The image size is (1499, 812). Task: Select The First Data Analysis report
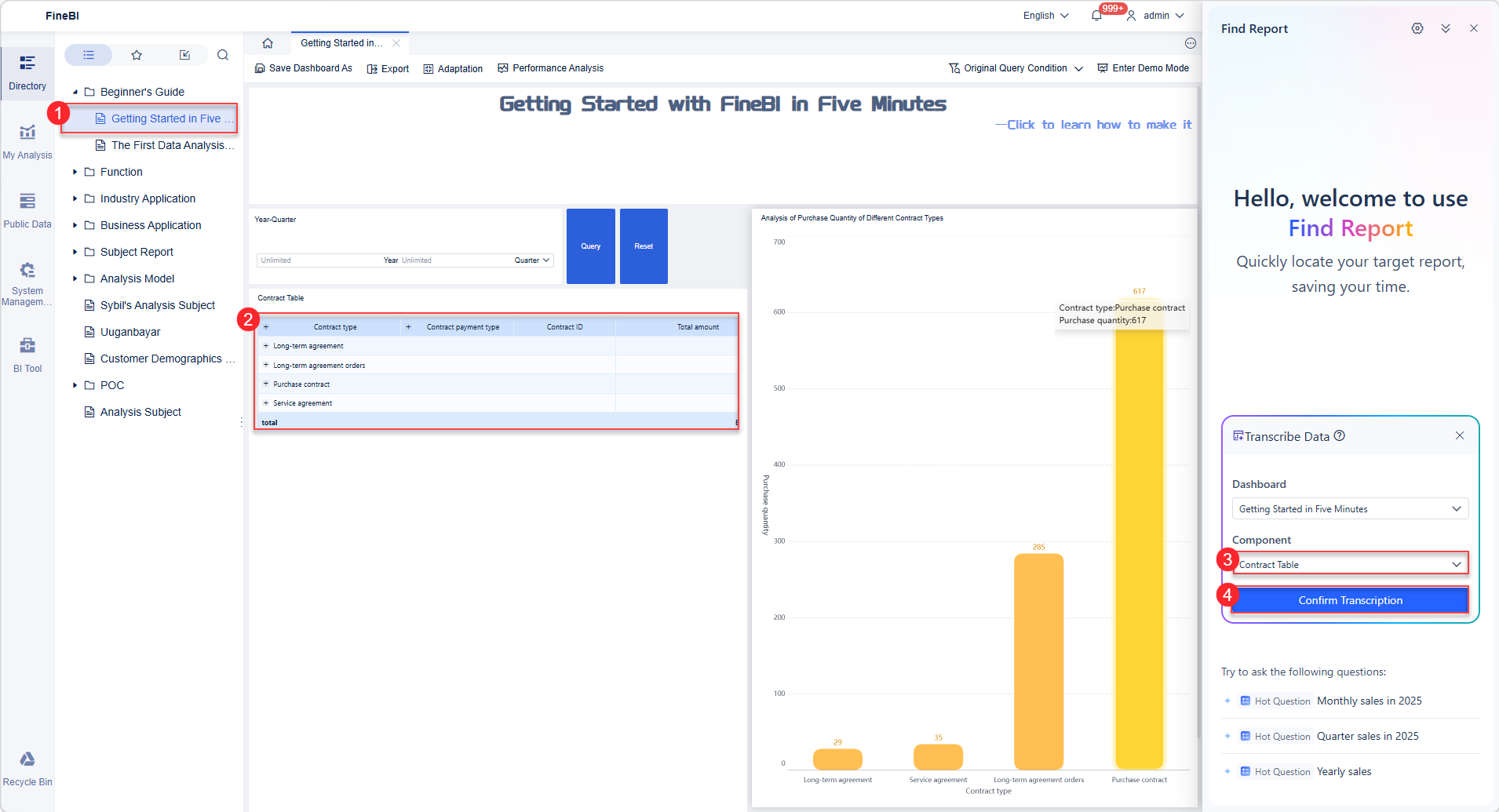tap(165, 145)
